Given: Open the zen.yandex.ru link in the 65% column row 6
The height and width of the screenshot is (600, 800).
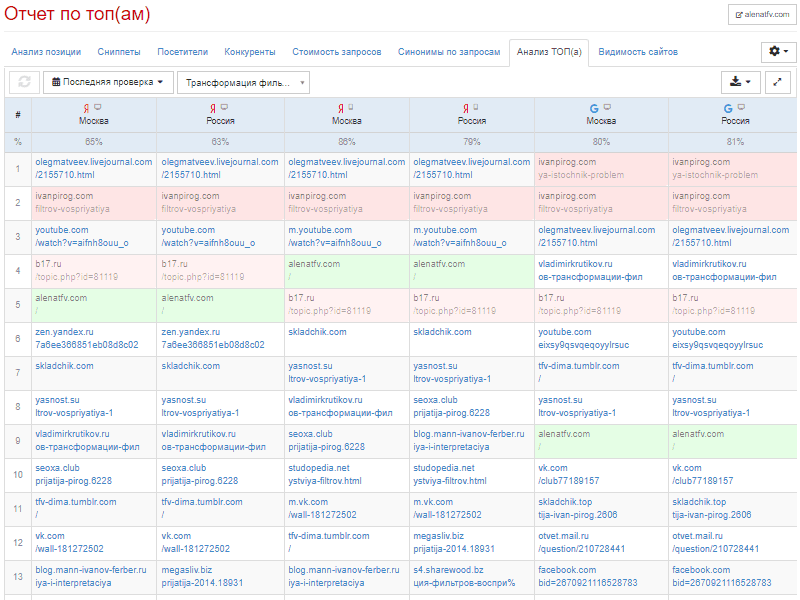Looking at the screenshot, I should pyautogui.click(x=87, y=338).
